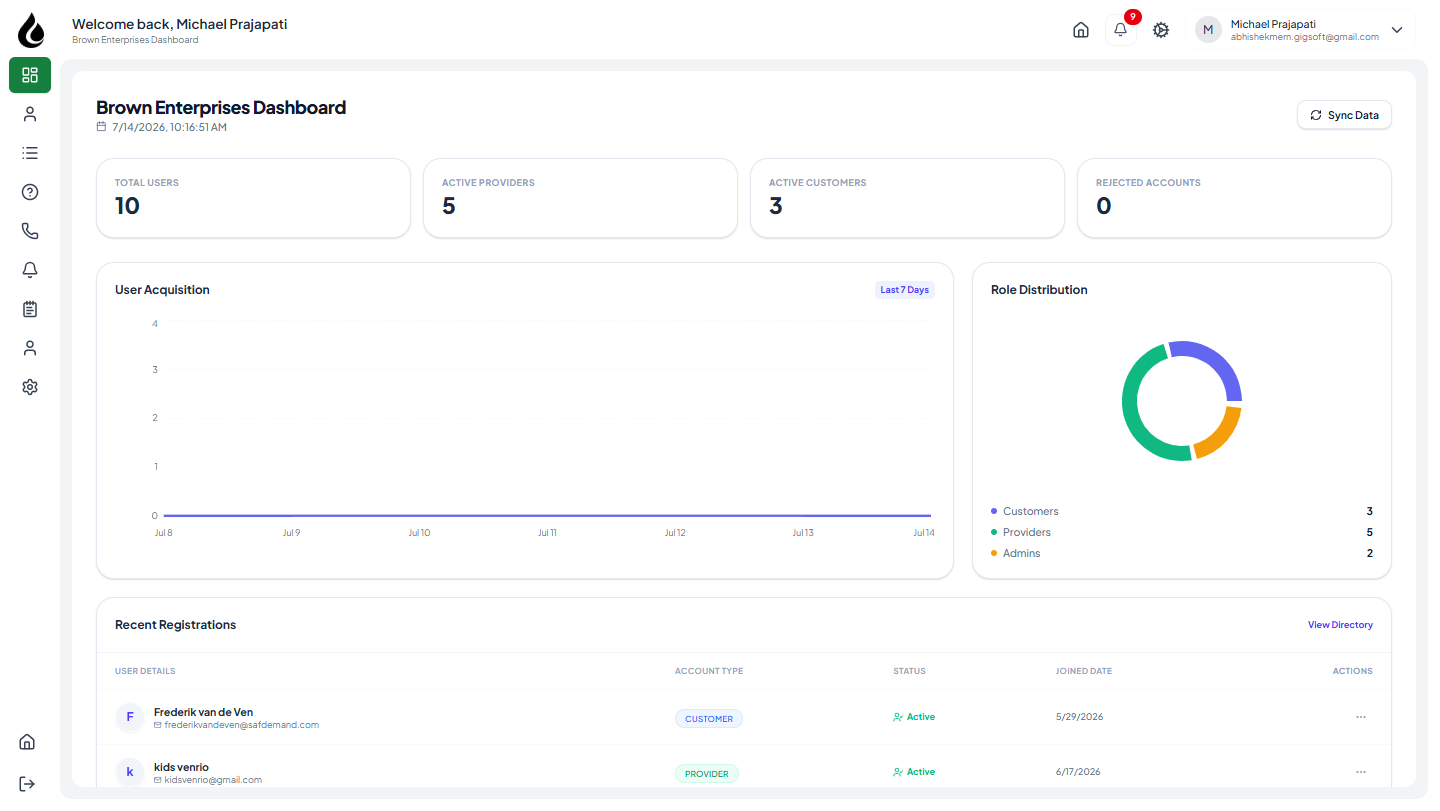The width and height of the screenshot is (1440, 811).
Task: Open the person icon directly below the dashboard grid
Action: pos(30,114)
